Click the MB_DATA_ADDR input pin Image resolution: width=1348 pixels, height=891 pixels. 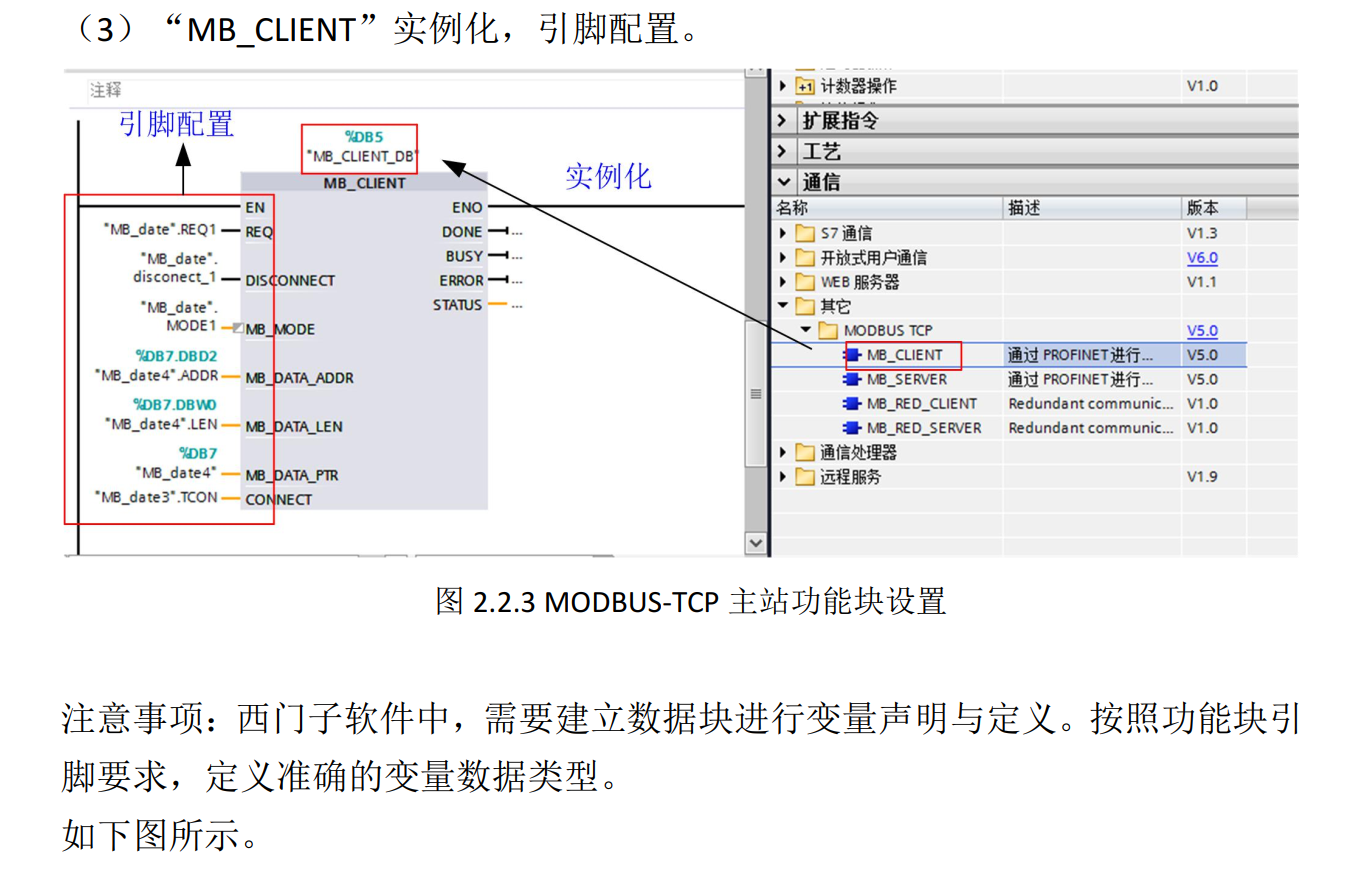[299, 378]
